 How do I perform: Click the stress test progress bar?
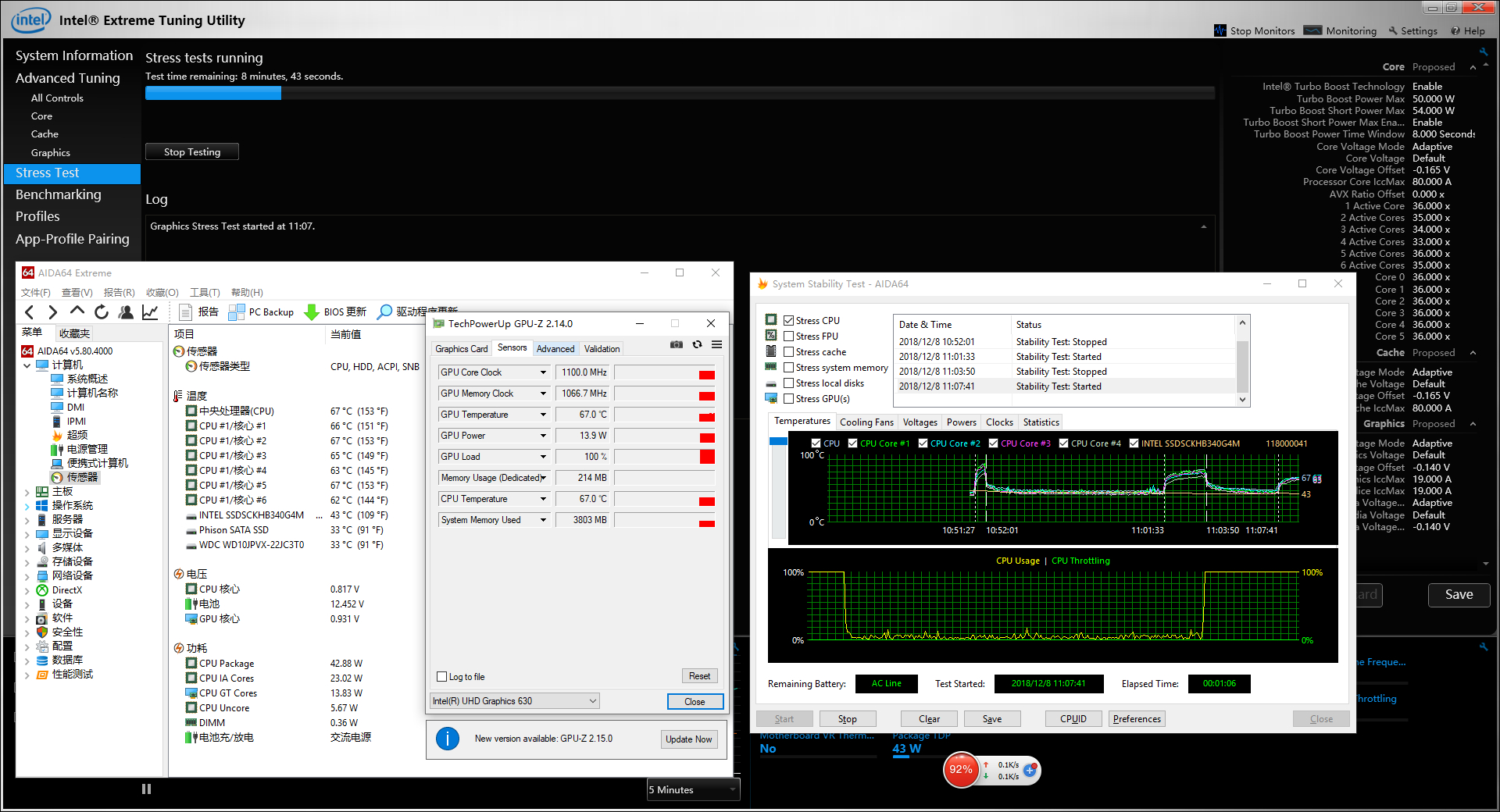[680, 93]
